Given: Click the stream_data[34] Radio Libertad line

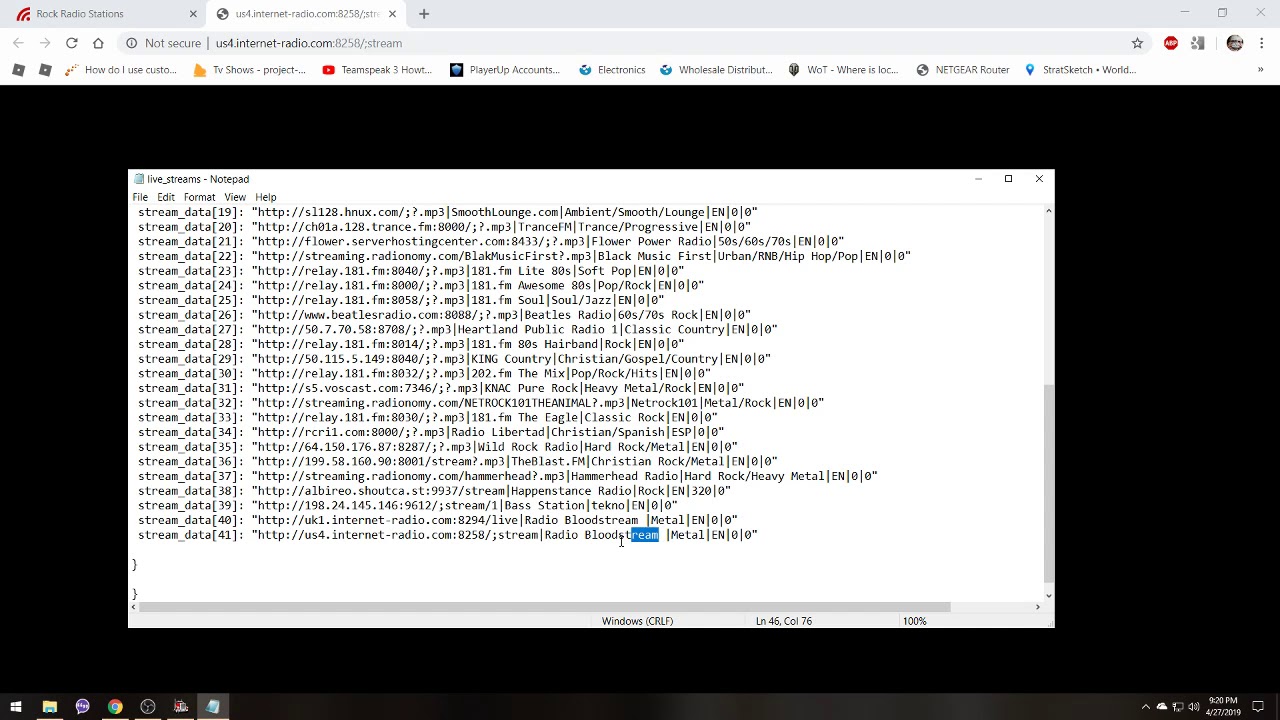Looking at the screenshot, I should pyautogui.click(x=431, y=432).
